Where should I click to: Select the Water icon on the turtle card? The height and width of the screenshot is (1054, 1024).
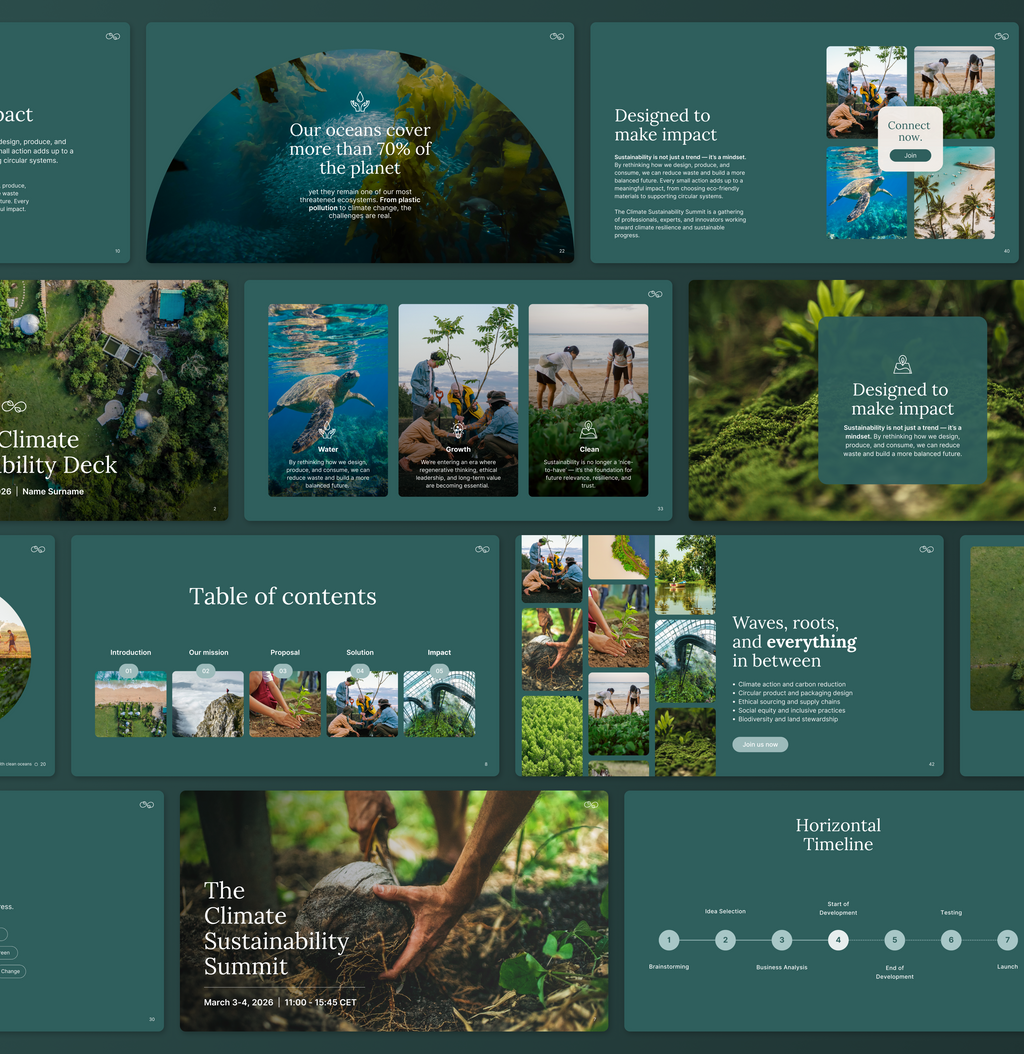tap(327, 431)
